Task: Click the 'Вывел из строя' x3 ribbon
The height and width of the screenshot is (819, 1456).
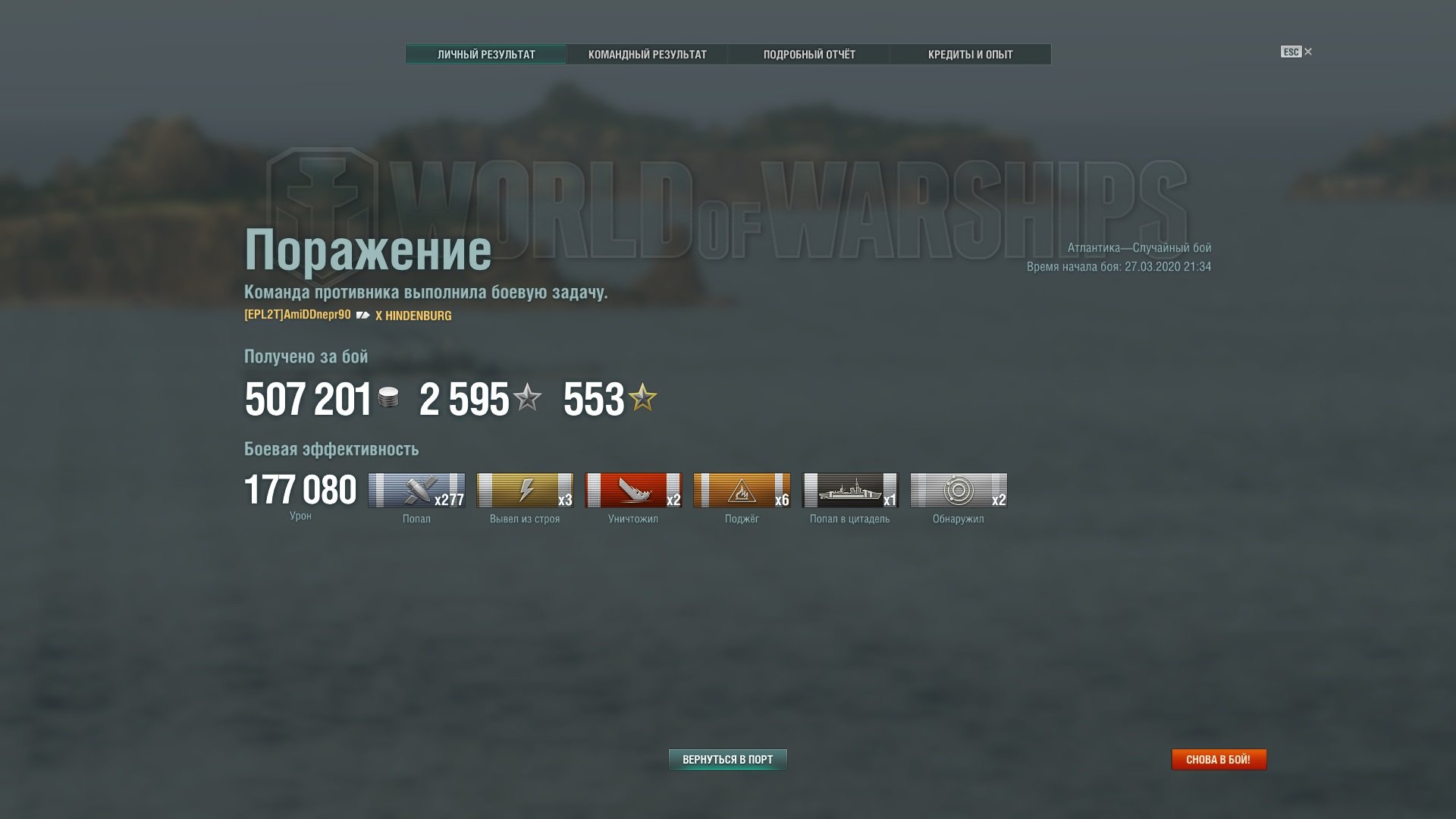Action: click(x=525, y=491)
